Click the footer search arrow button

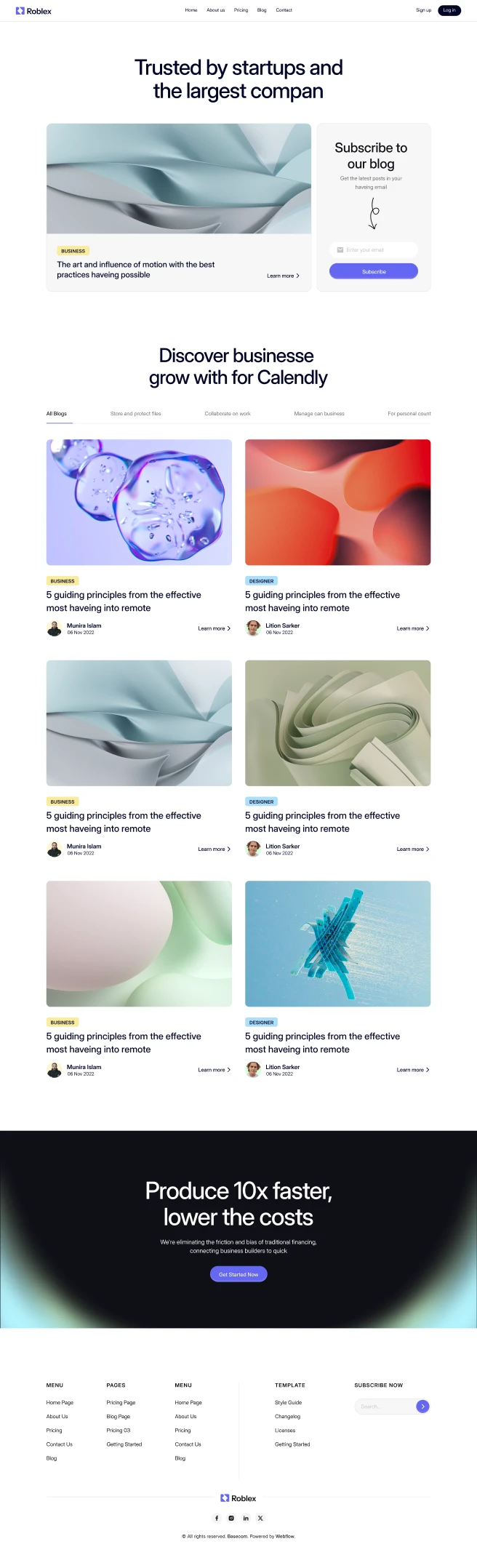click(422, 1407)
